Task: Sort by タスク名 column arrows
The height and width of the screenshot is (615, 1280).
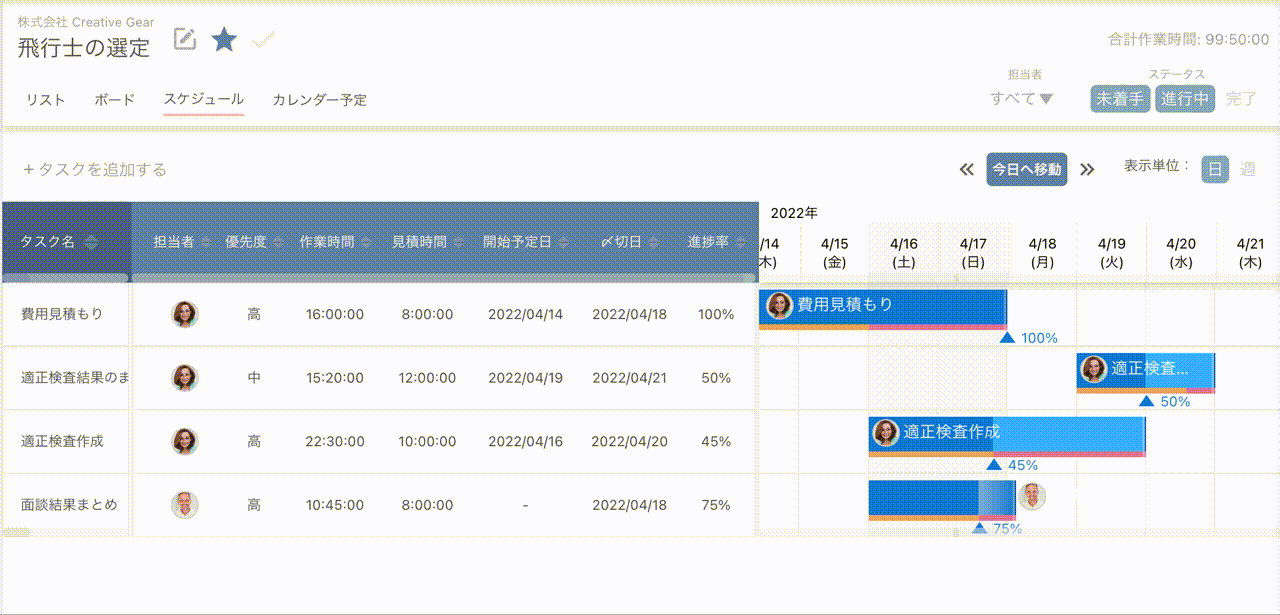Action: tap(91, 242)
